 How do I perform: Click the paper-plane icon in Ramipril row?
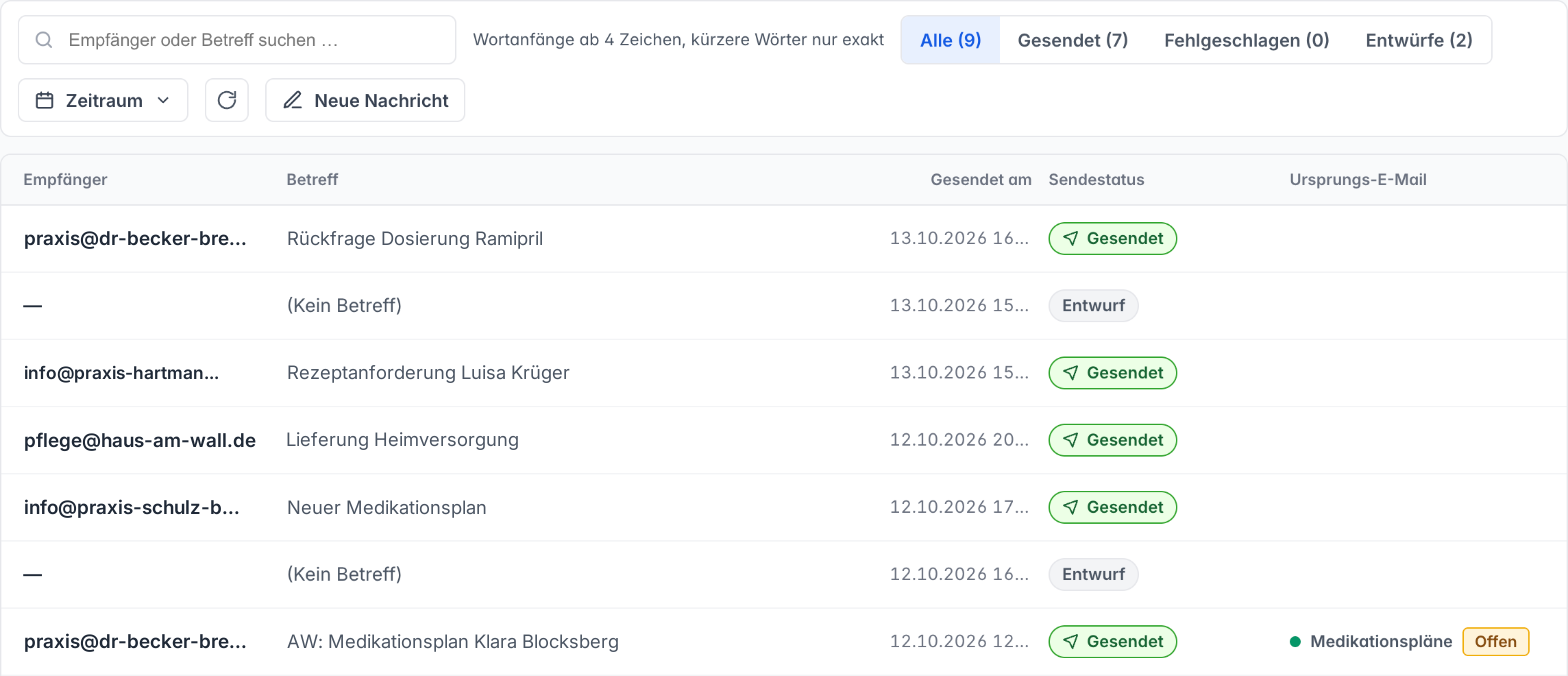click(1071, 239)
